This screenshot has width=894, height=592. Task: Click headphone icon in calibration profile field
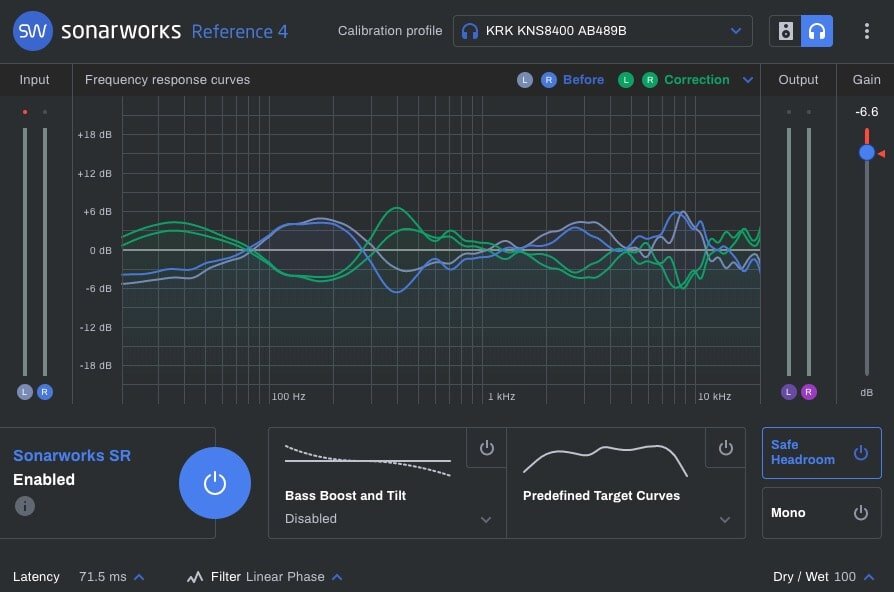pos(469,31)
